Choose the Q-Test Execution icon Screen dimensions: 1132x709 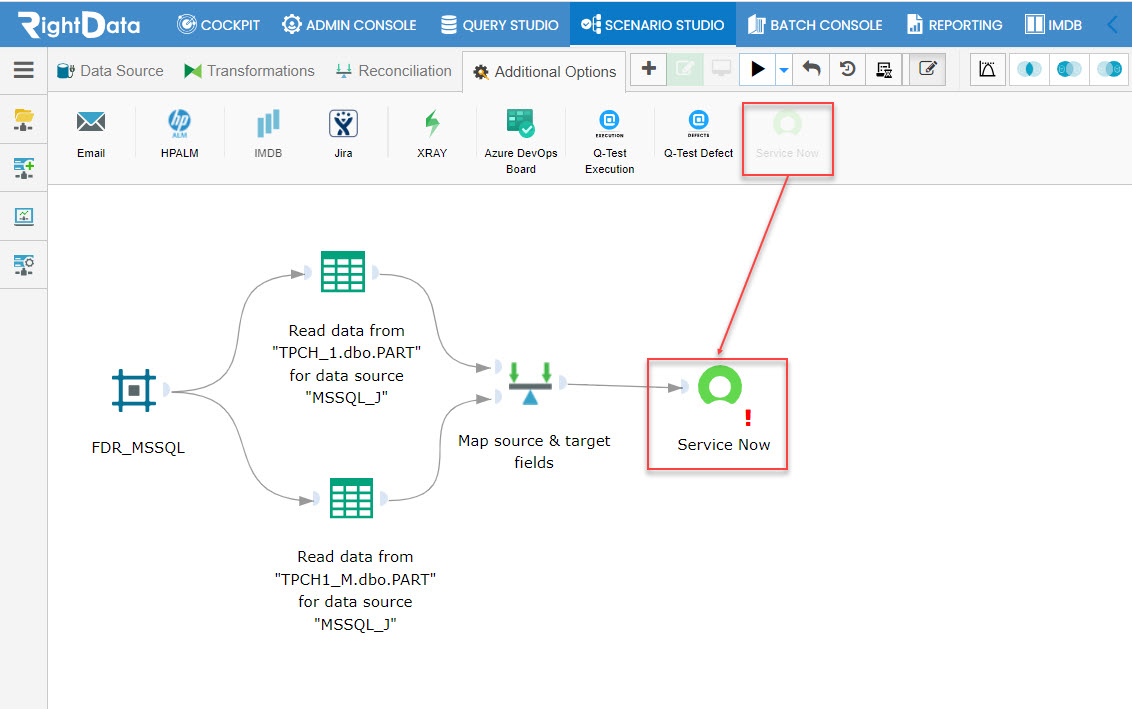coord(609,123)
